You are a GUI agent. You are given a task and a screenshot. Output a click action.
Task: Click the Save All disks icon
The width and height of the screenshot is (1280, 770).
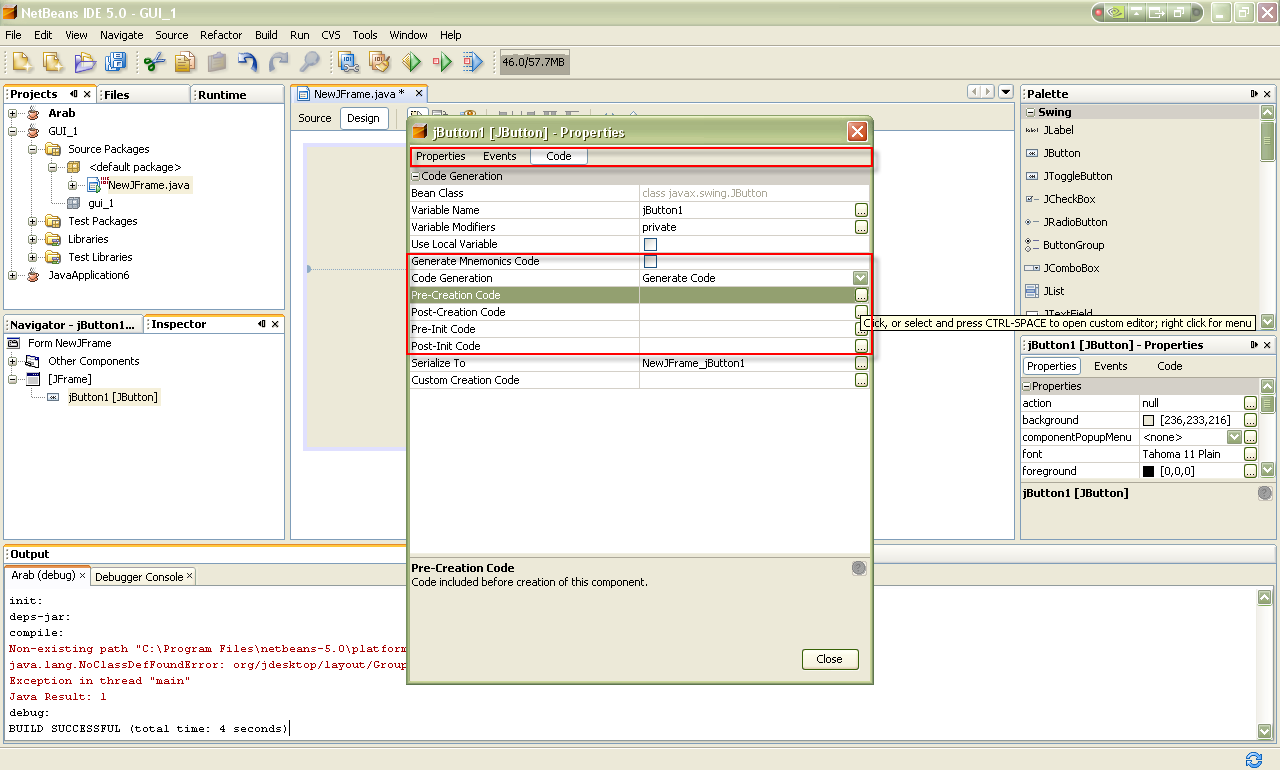116,62
